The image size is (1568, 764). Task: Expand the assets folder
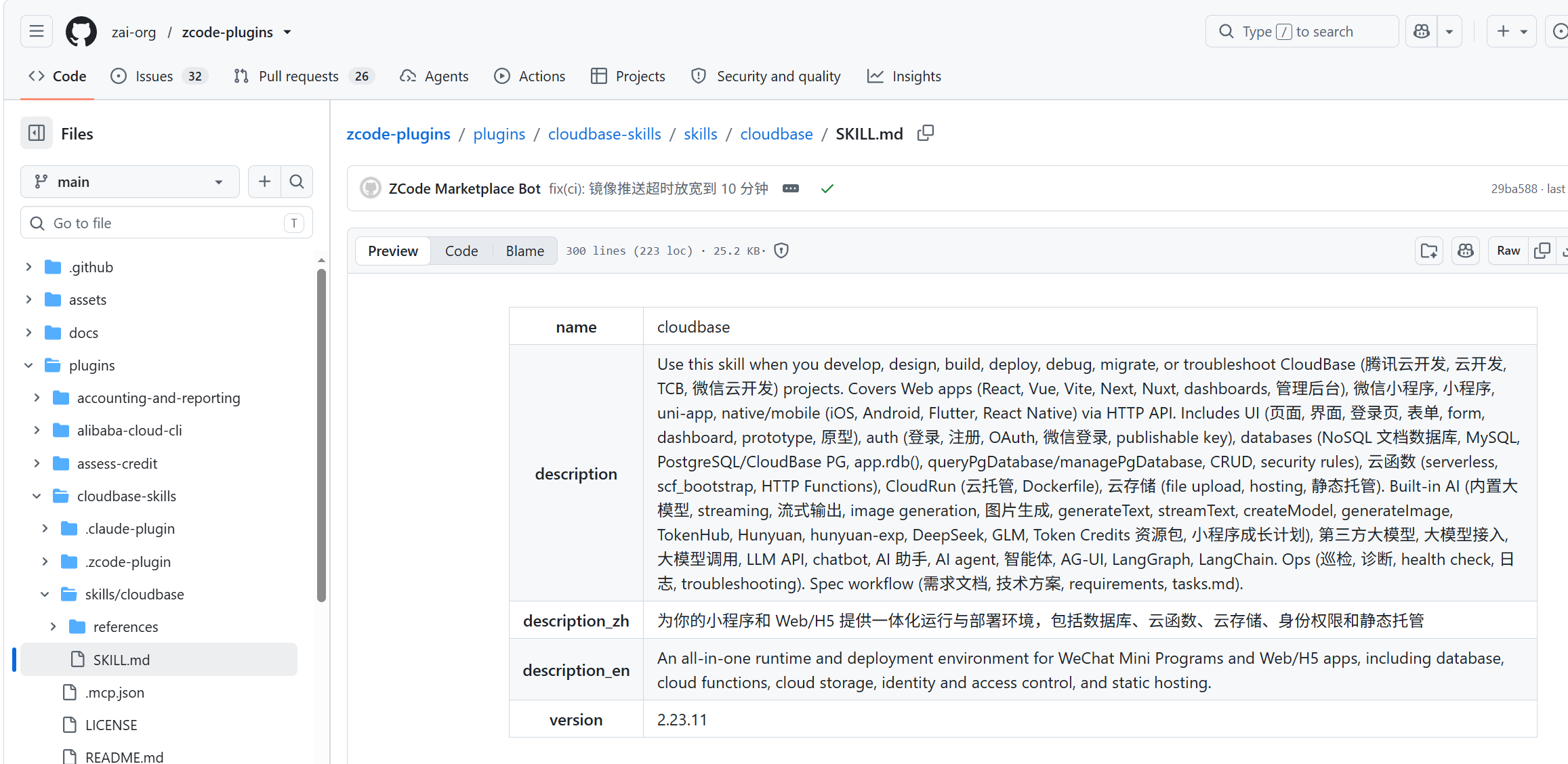(28, 299)
